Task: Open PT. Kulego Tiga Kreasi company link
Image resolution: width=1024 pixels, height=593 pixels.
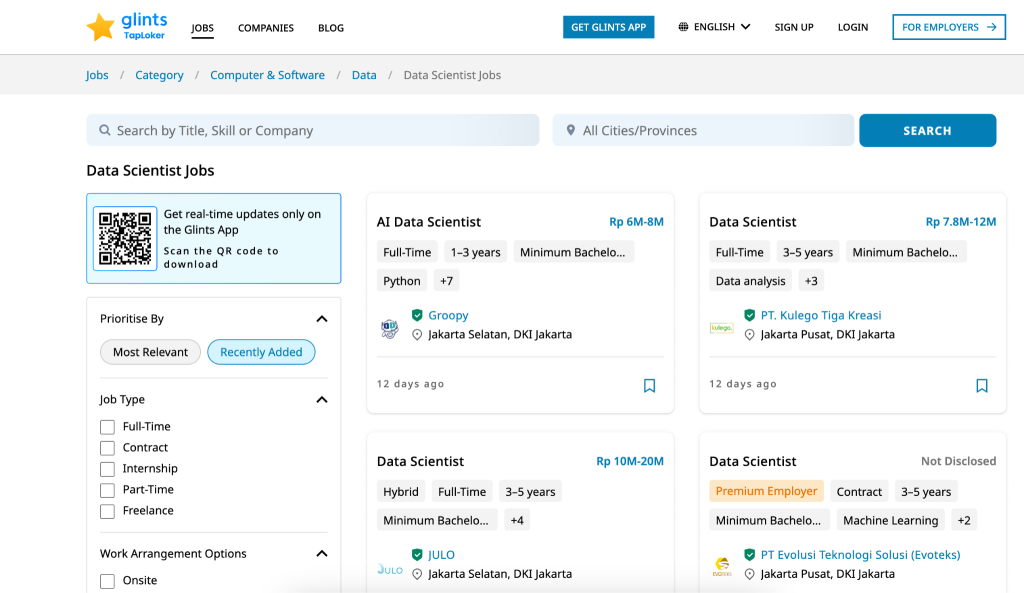Action: pyautogui.click(x=821, y=315)
